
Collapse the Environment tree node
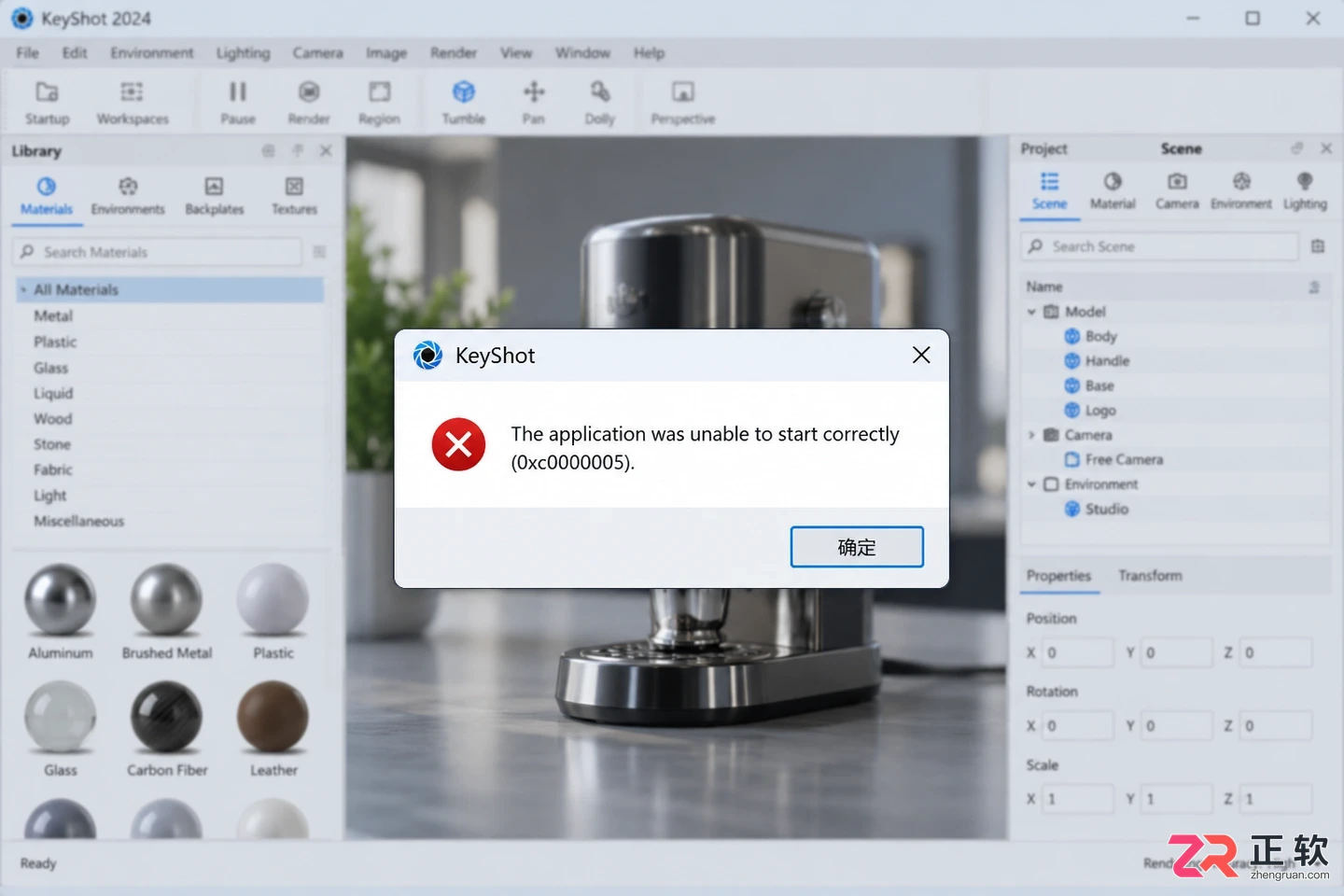(x=1031, y=484)
